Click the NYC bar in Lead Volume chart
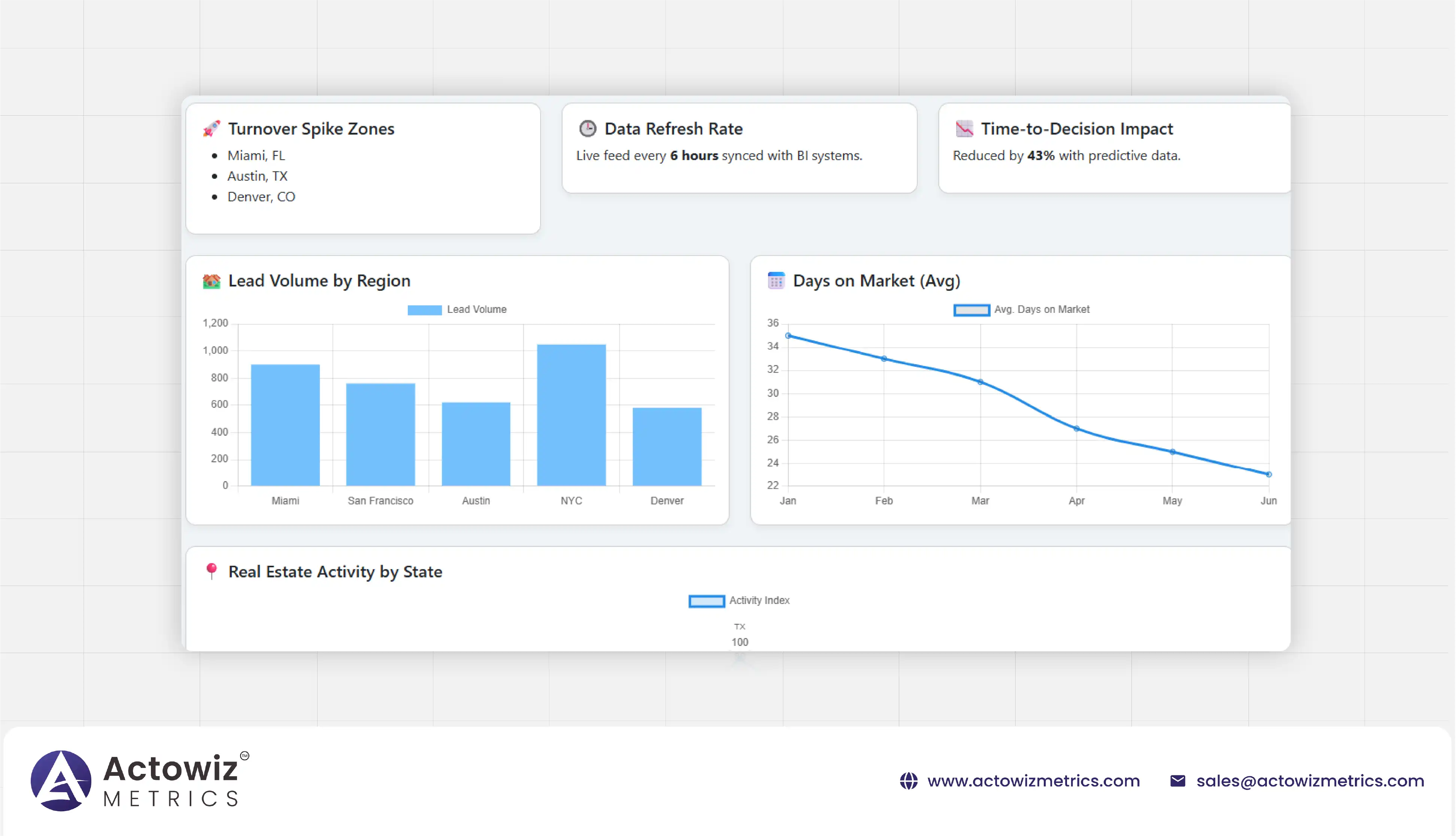This screenshot has width=1456, height=836. 571,415
